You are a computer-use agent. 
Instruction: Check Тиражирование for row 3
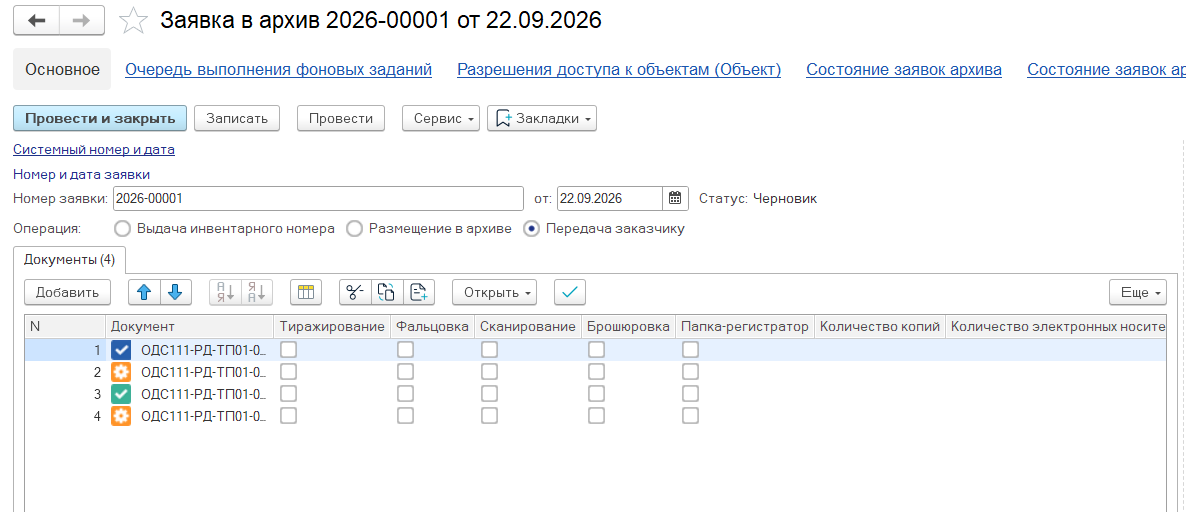(288, 393)
